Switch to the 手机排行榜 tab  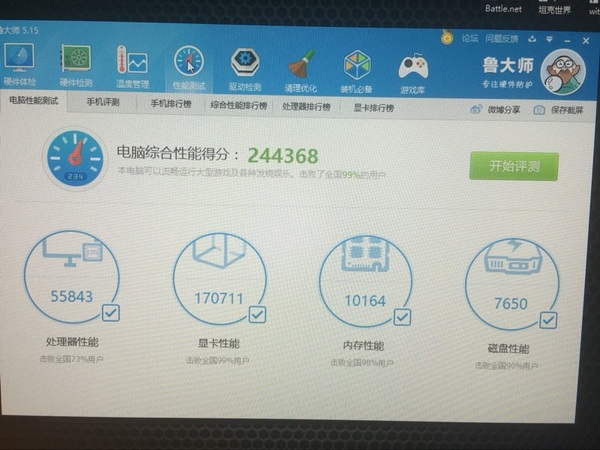pyautogui.click(x=171, y=104)
